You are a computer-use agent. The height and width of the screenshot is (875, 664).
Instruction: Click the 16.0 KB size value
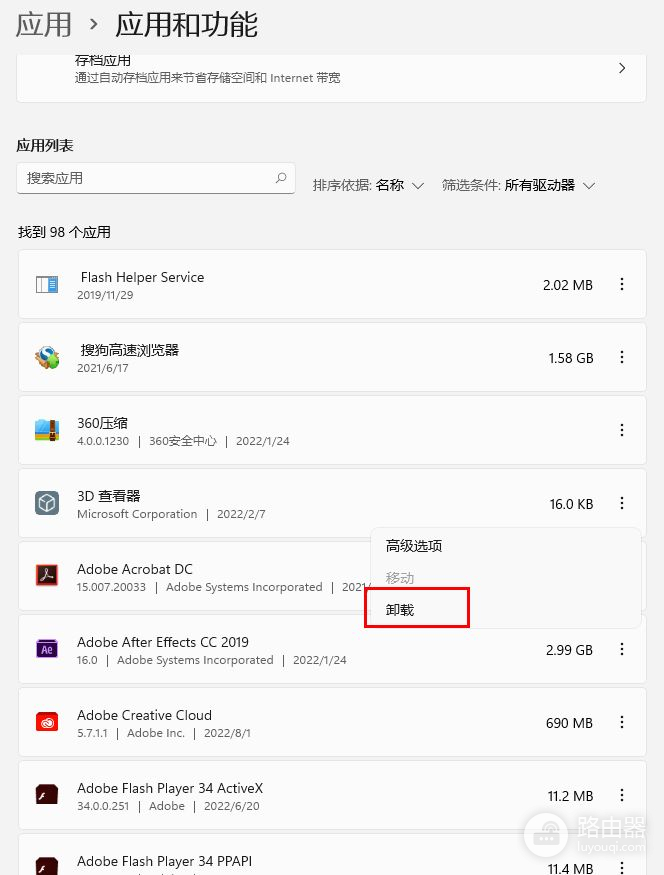click(571, 504)
